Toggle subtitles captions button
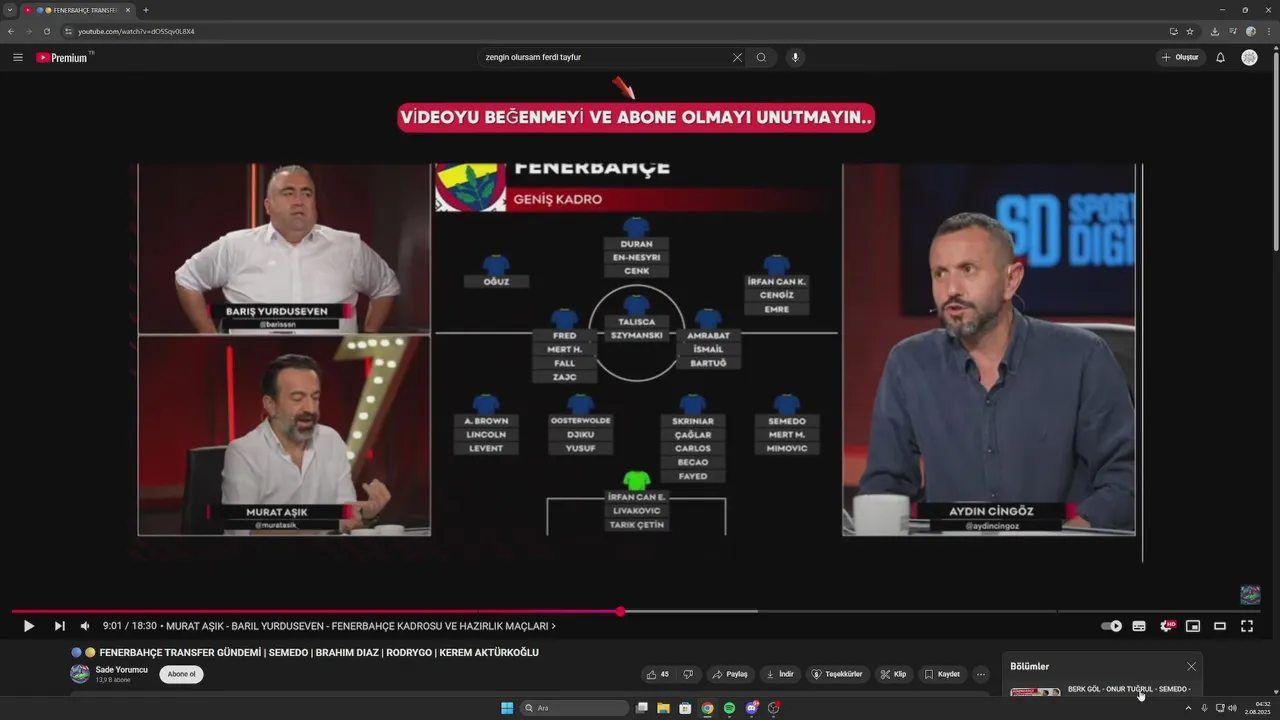The height and width of the screenshot is (720, 1280). 1139,626
